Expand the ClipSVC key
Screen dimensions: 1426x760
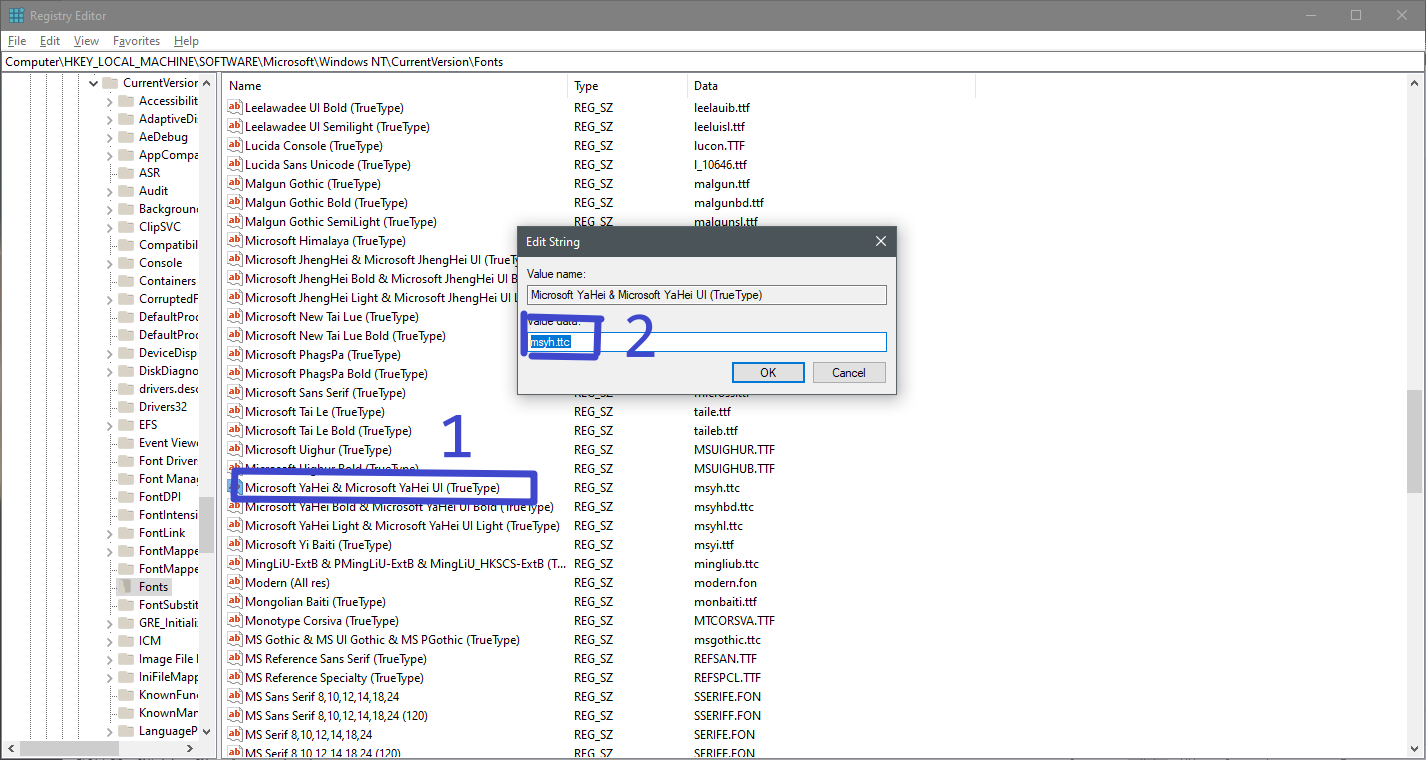110,227
